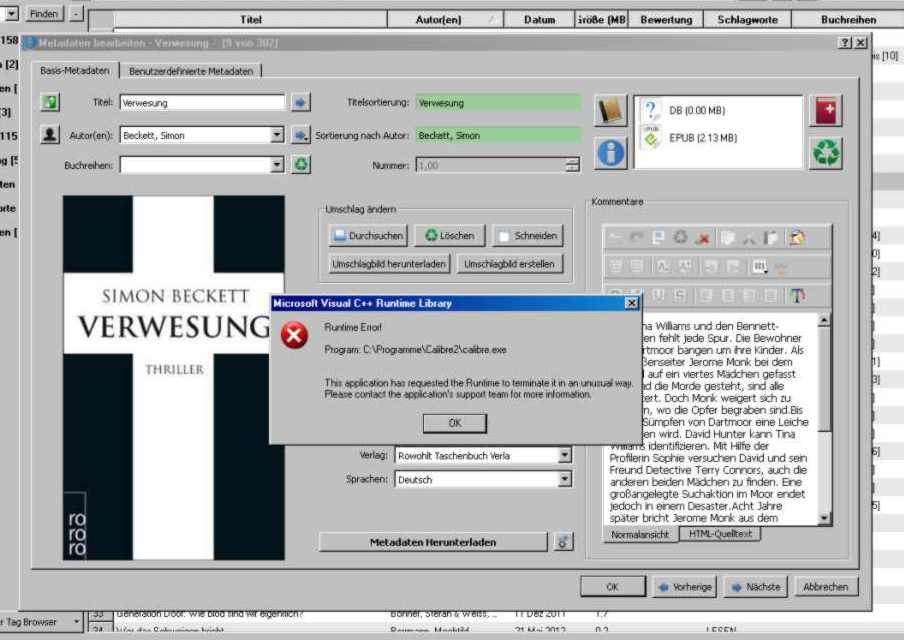Screen dimensions: 904x640
Task: Toggle ordered list in comments editor
Action: pos(615,266)
